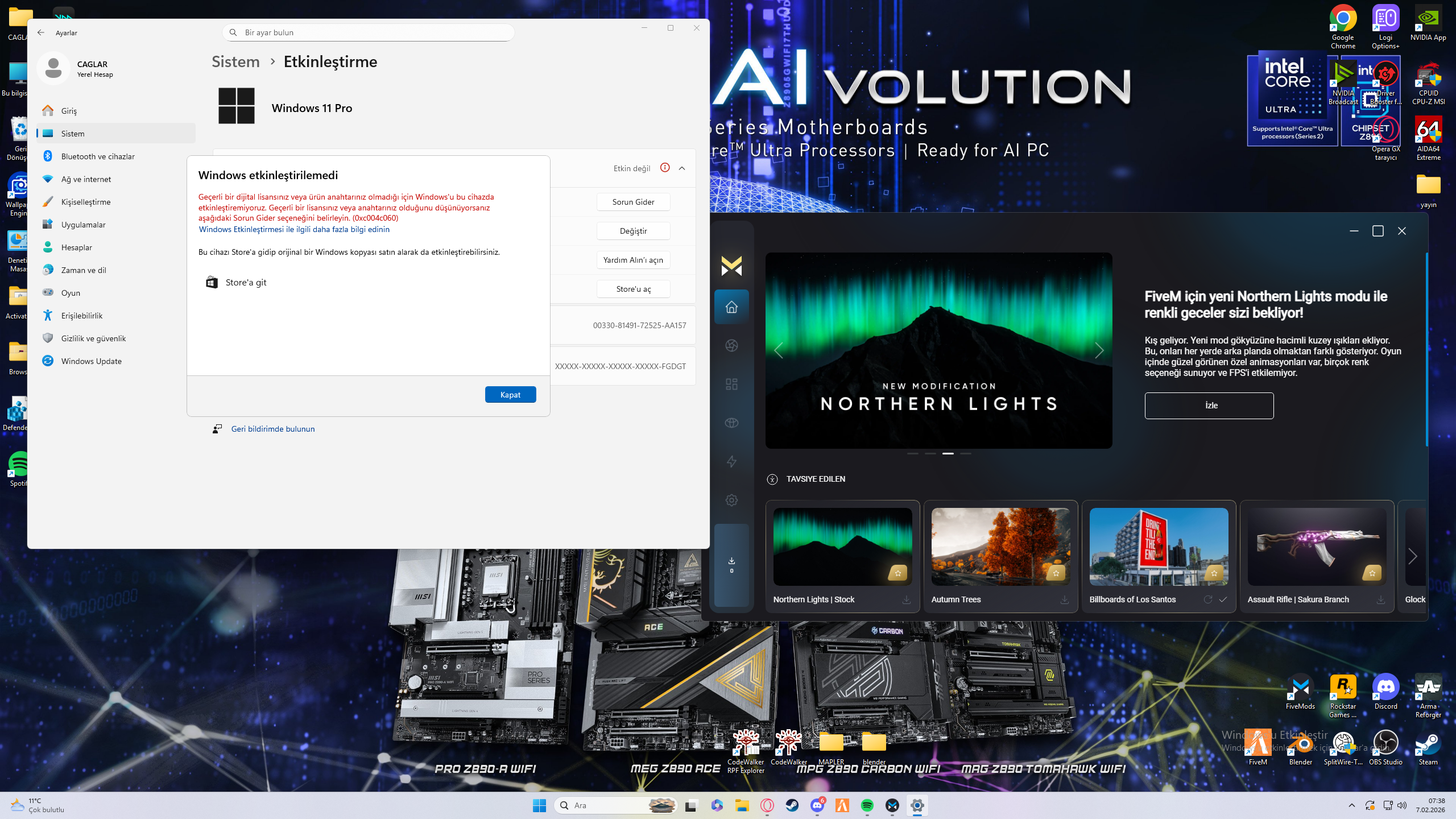This screenshot has width=1456, height=819.
Task: Show more recommended mods with right chevron
Action: [x=1413, y=556]
